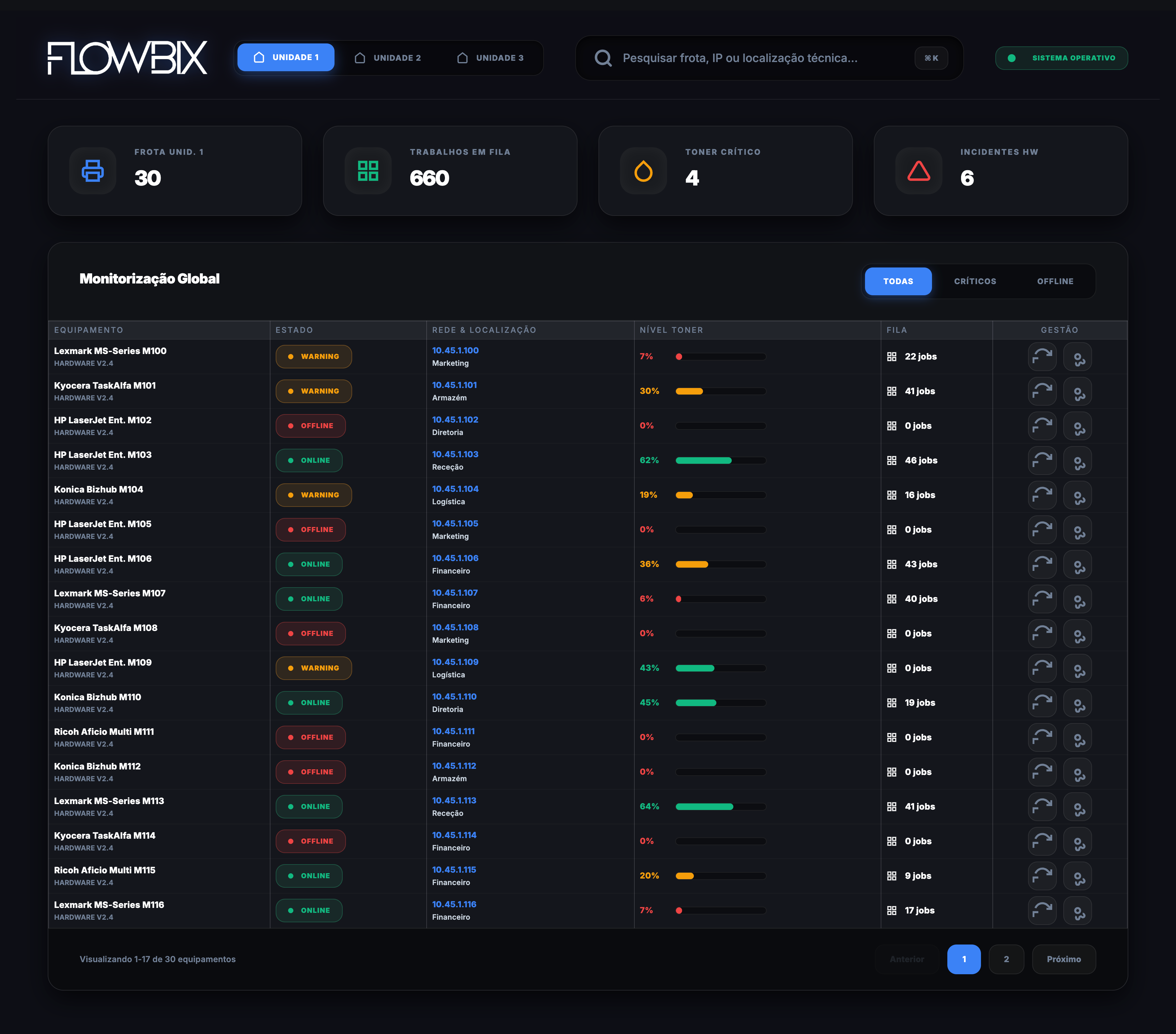Viewport: 1176px width, 1034px height.
Task: Click the droplet icon in Toner Crítico card
Action: [643, 171]
